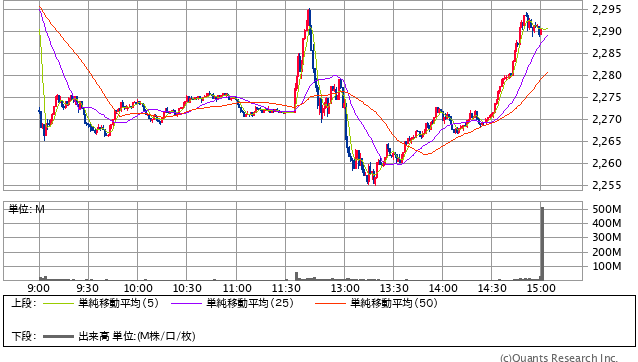Click the 500M volume axis label
This screenshot has height=362, width=638.
(x=607, y=209)
